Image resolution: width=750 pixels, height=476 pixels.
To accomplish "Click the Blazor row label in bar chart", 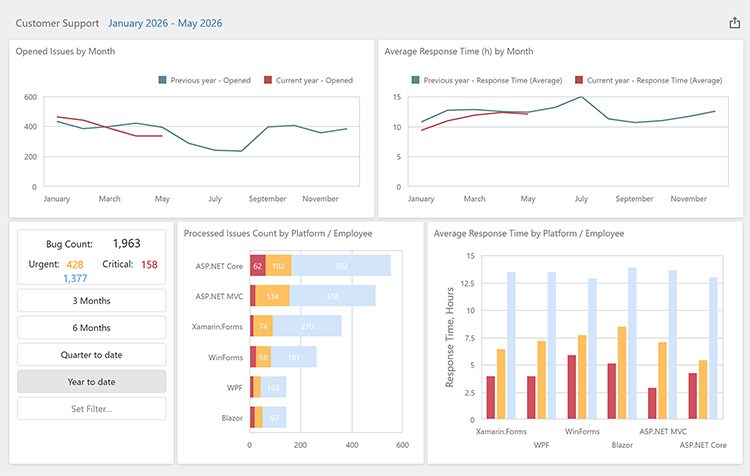I will click(x=232, y=418).
